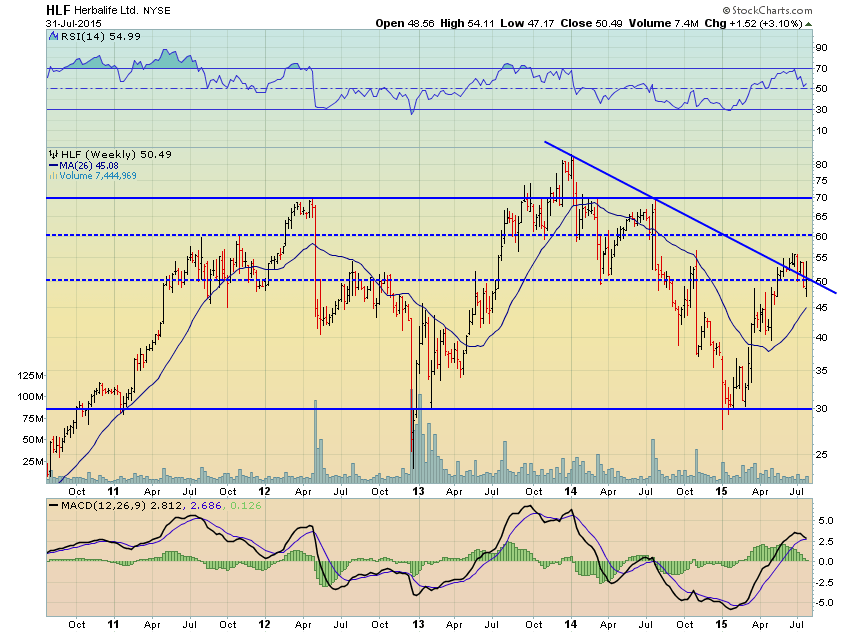Click the RSI axis label 70
The height and width of the screenshot is (633, 850).
click(x=822, y=69)
